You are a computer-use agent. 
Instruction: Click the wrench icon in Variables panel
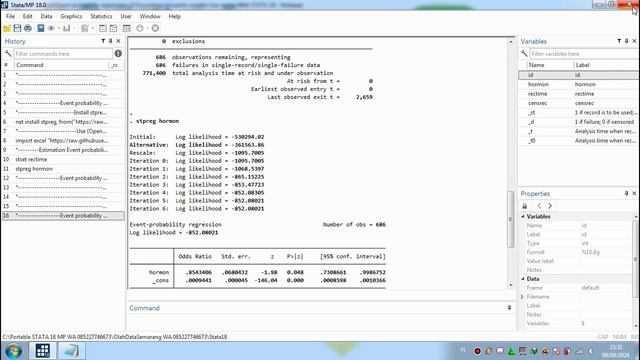(x=524, y=53)
